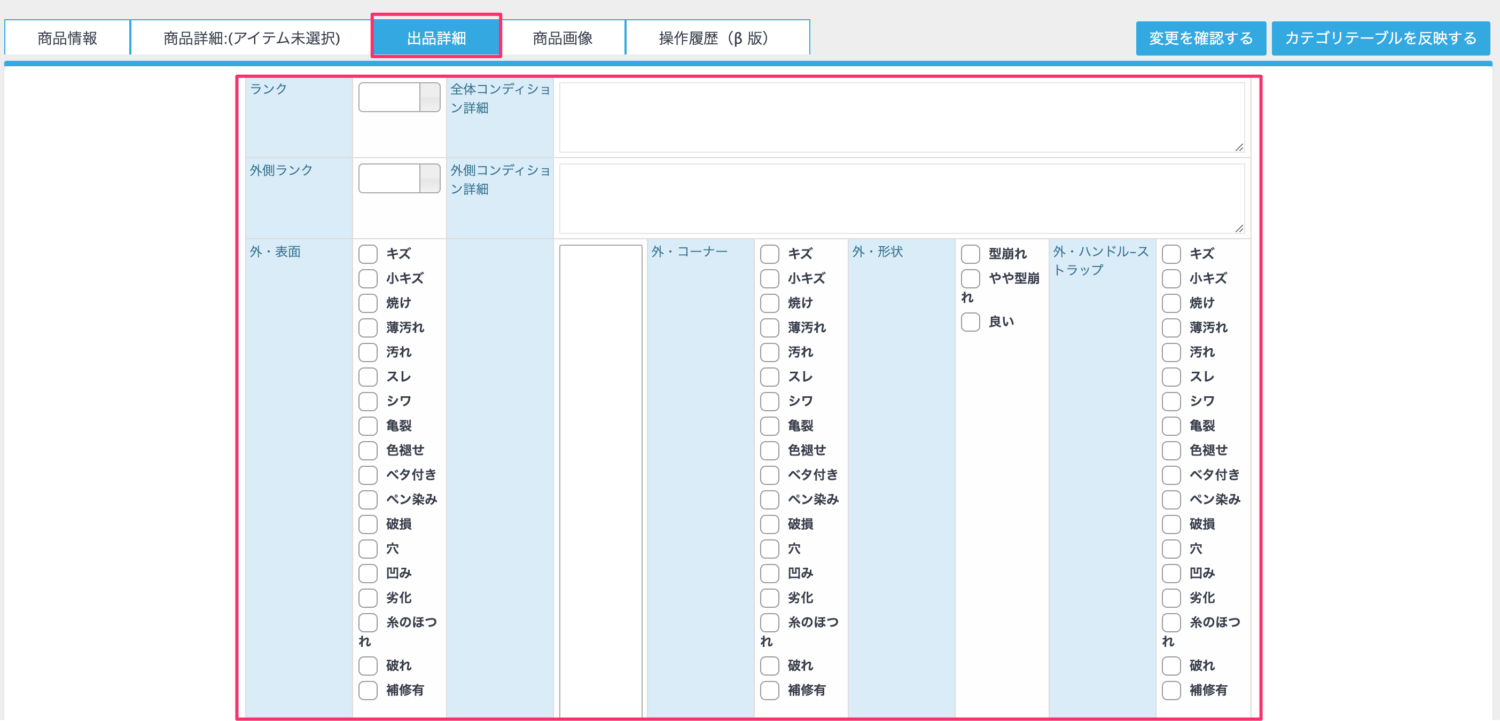Check 焼け in the 外・コーナー column
This screenshot has width=1500, height=721.
pos(770,303)
